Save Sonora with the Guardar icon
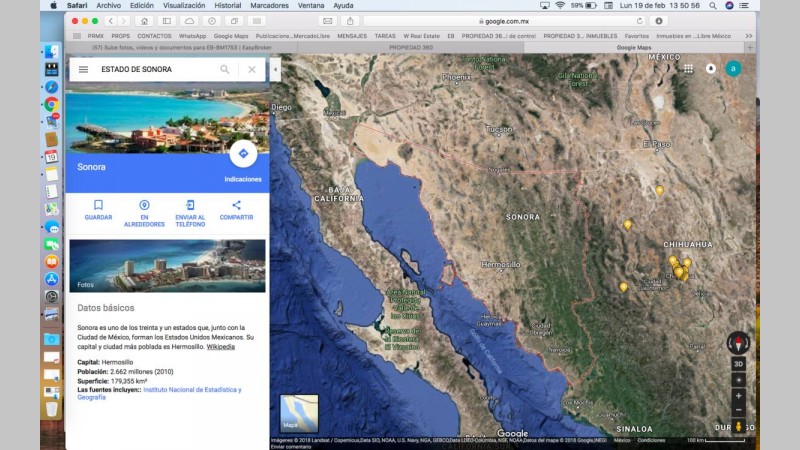Viewport: 800px width, 450px height. click(x=98, y=205)
